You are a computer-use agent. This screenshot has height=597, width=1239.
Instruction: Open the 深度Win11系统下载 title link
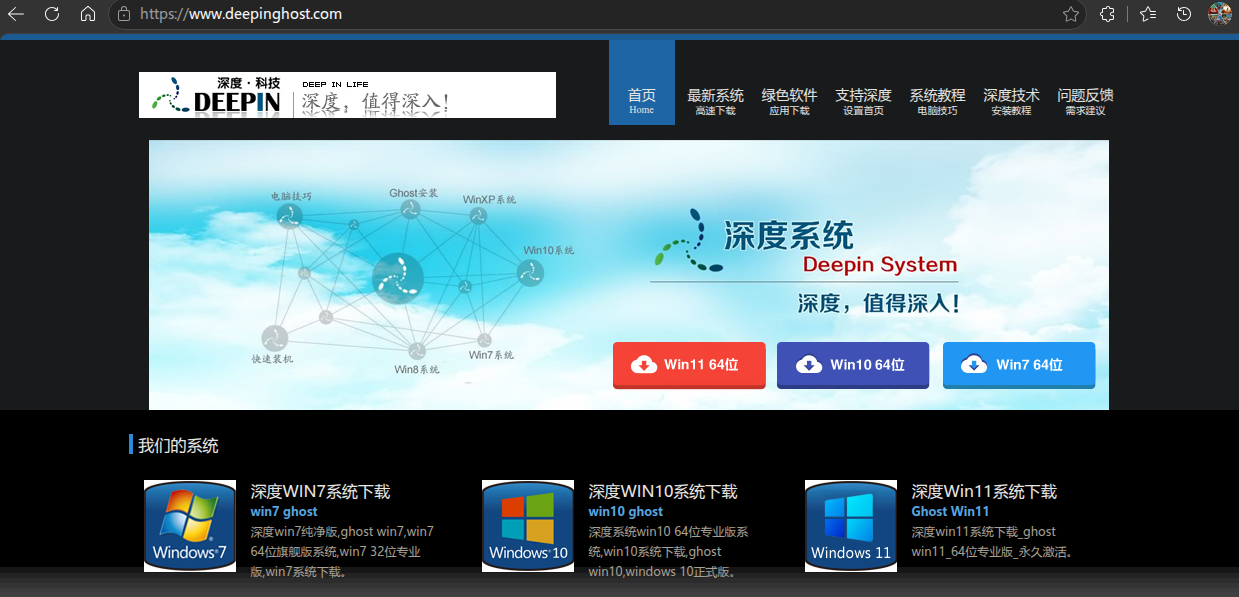click(984, 492)
